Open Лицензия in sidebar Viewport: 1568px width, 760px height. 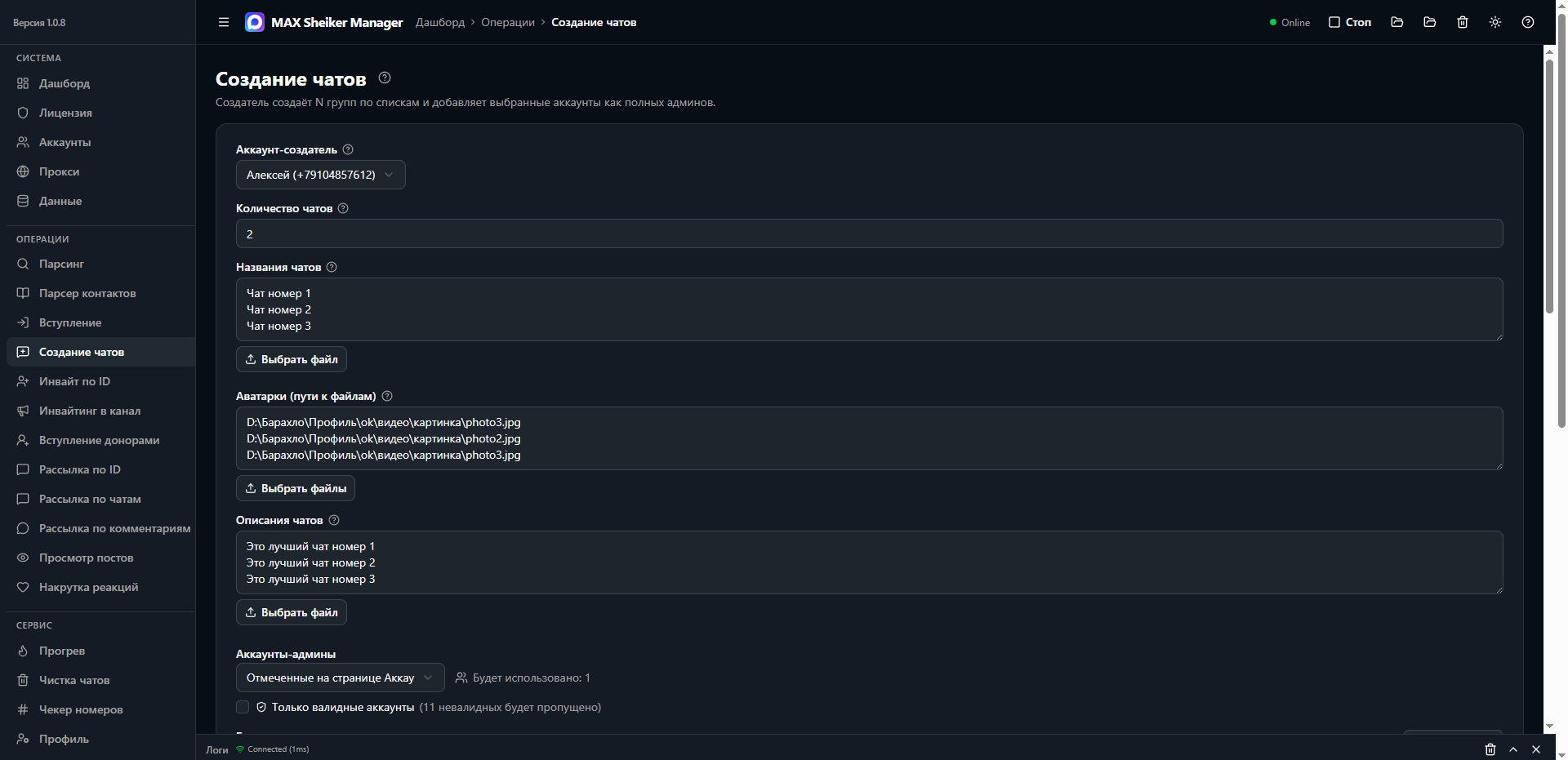pyautogui.click(x=100, y=113)
